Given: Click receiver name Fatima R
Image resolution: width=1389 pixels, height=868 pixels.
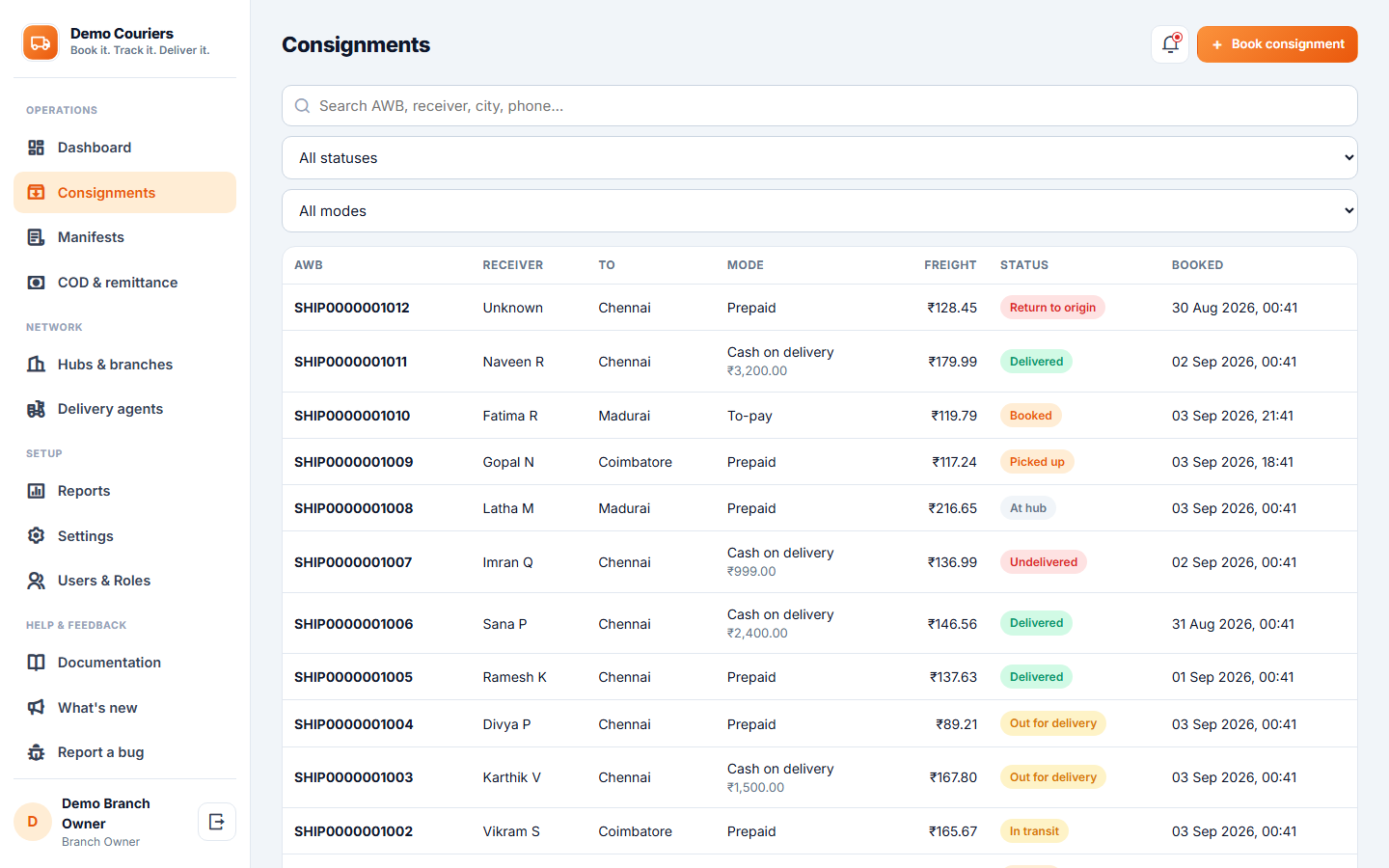Looking at the screenshot, I should [510, 416].
